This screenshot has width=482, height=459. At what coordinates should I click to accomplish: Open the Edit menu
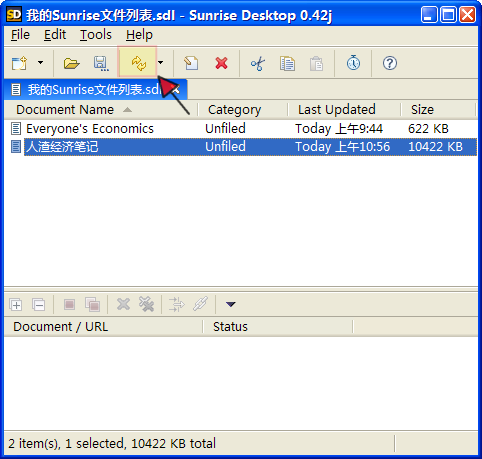coord(55,35)
